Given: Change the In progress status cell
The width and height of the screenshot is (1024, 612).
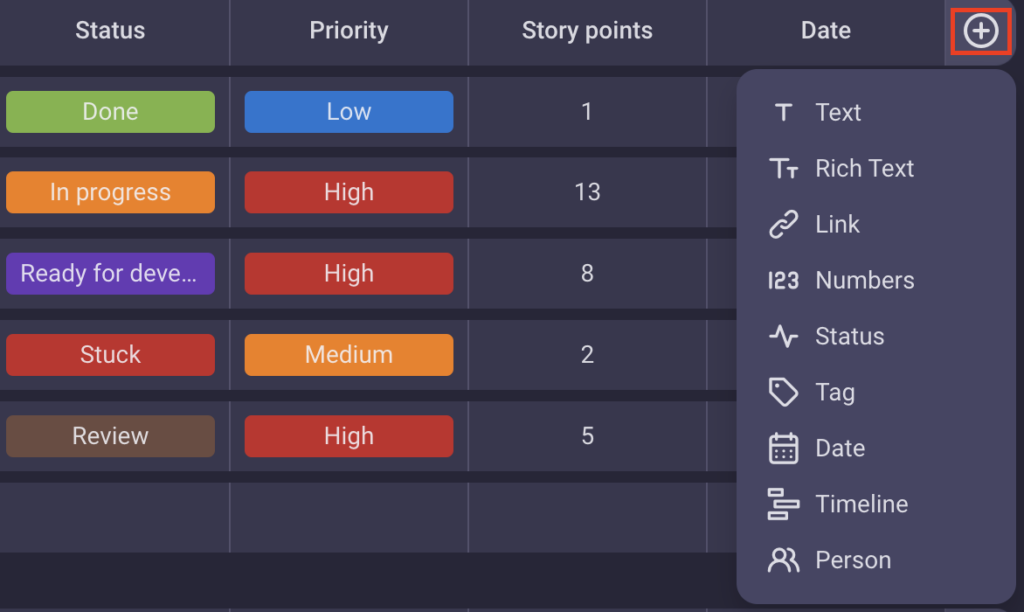Looking at the screenshot, I should coord(110,192).
